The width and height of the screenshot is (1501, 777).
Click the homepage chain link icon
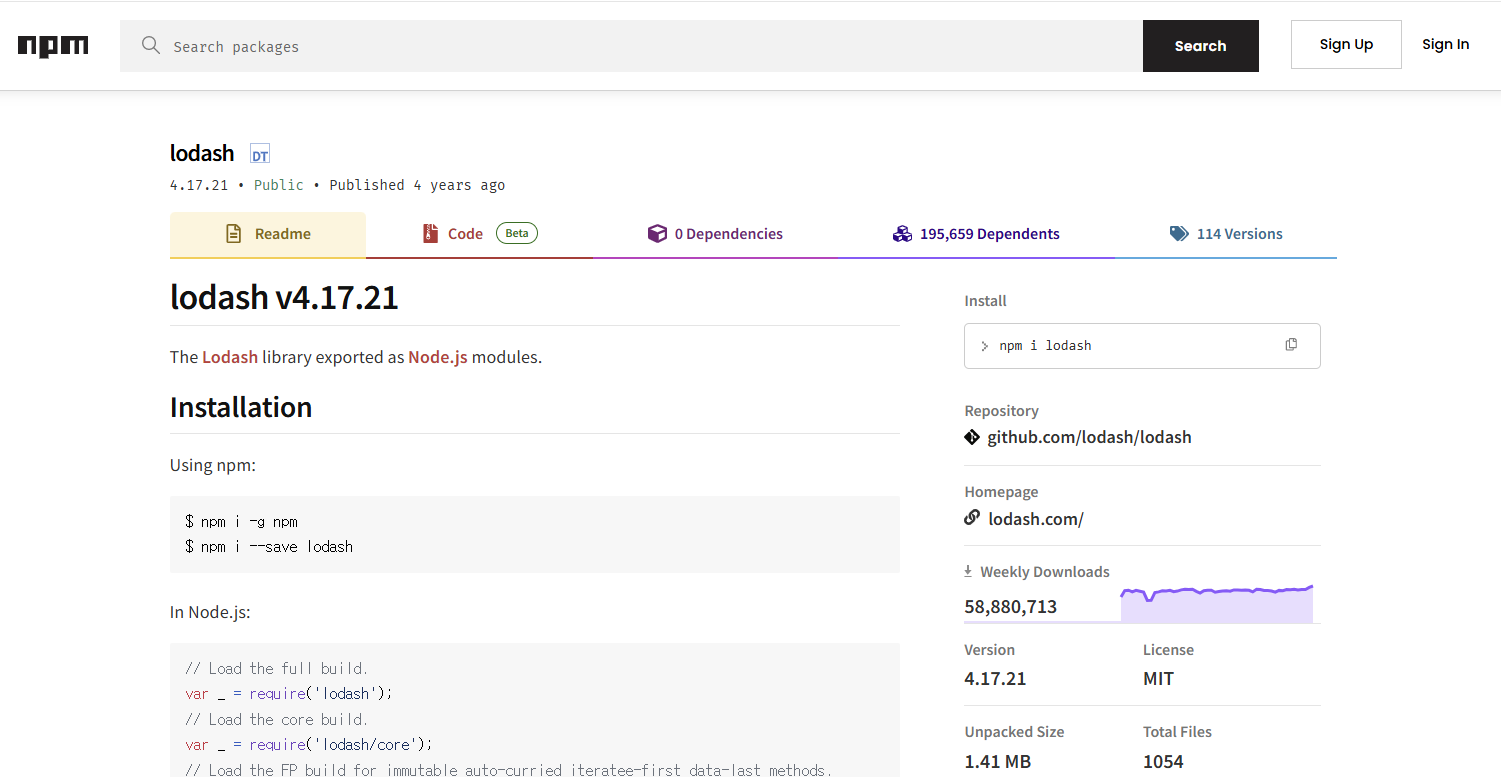click(972, 518)
